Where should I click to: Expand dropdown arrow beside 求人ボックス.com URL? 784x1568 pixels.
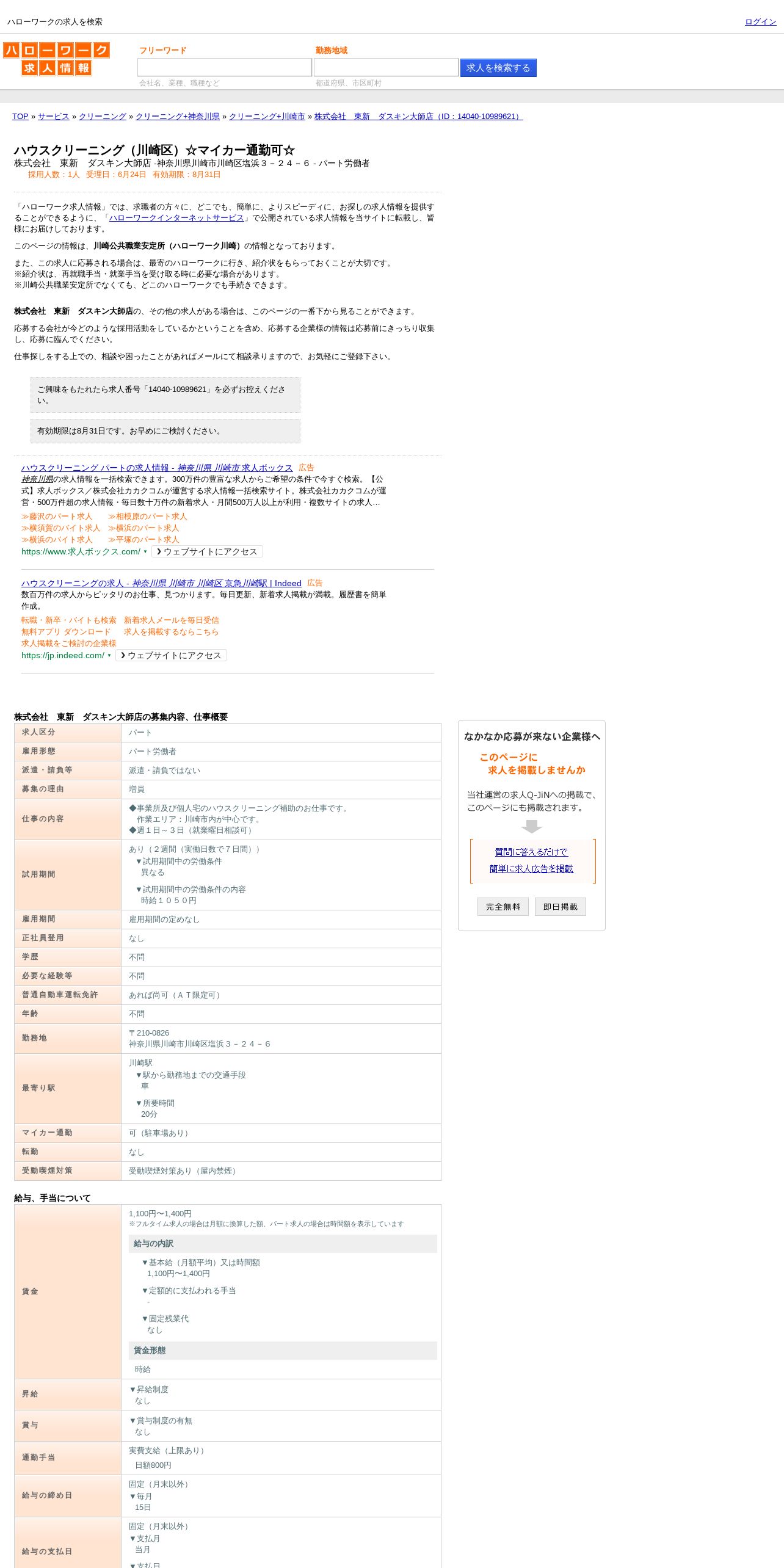point(145,551)
